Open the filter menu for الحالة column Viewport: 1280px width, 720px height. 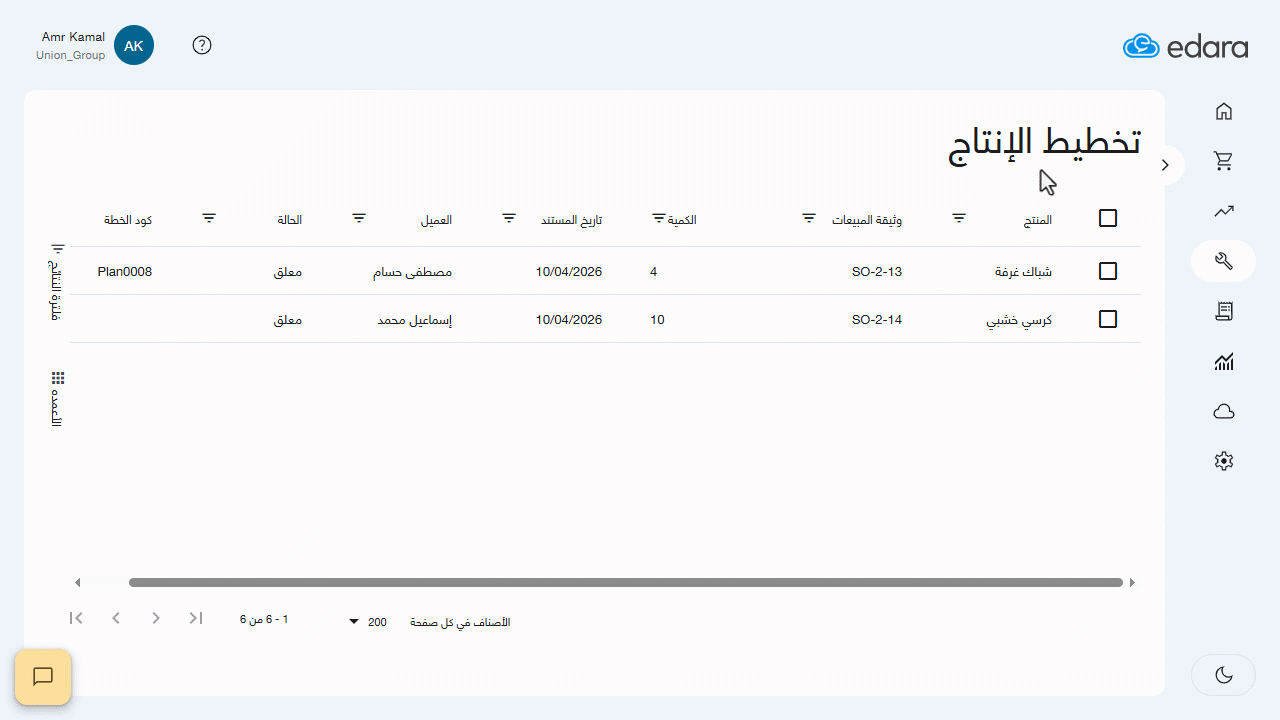(x=209, y=217)
